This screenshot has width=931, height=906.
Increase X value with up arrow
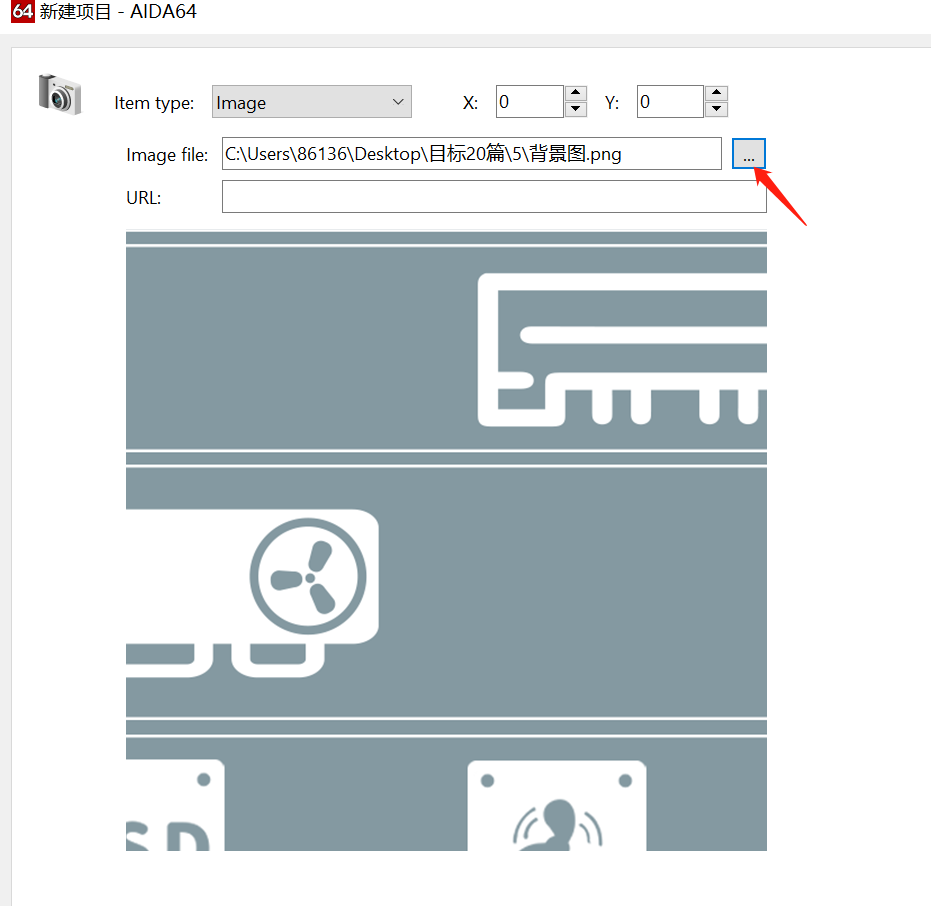[x=576, y=94]
